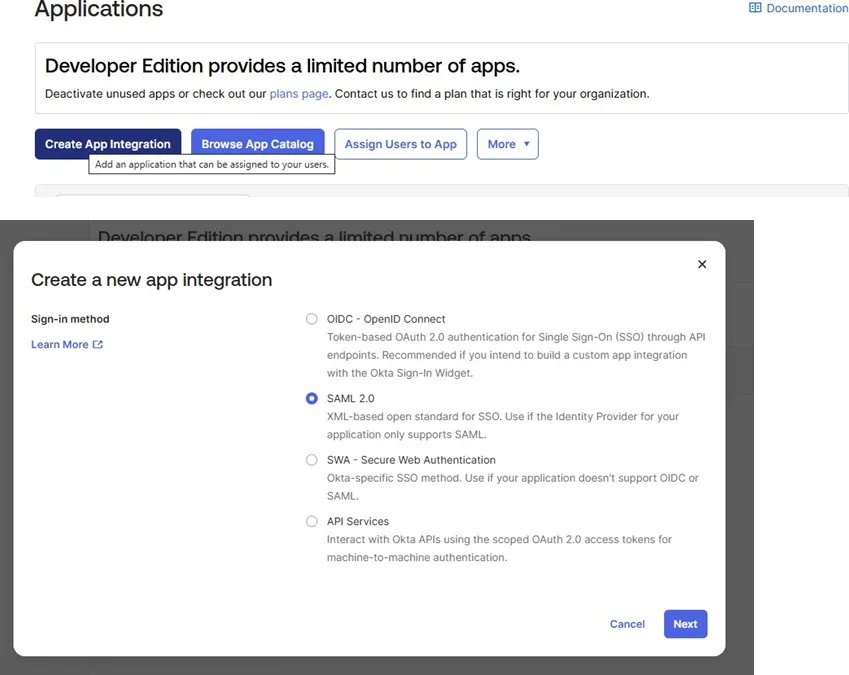The width and height of the screenshot is (849, 675).
Task: Click Next to continue app creation
Action: tap(685, 624)
